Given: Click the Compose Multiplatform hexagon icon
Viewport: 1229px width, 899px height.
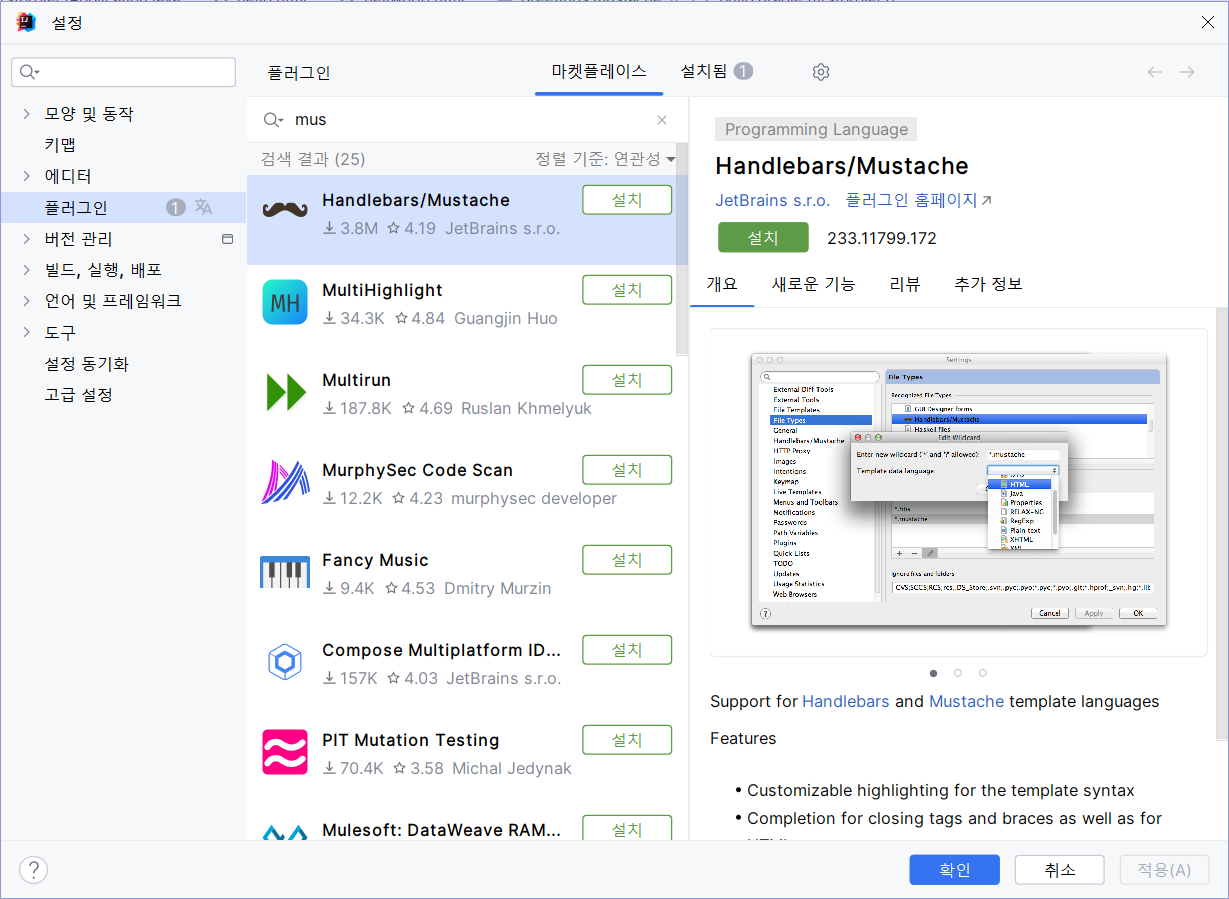Looking at the screenshot, I should click(285, 662).
